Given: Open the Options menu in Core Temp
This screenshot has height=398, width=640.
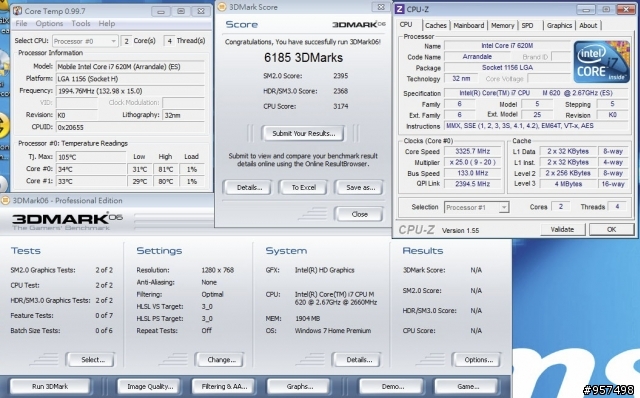Looking at the screenshot, I should pyautogui.click(x=49, y=24).
